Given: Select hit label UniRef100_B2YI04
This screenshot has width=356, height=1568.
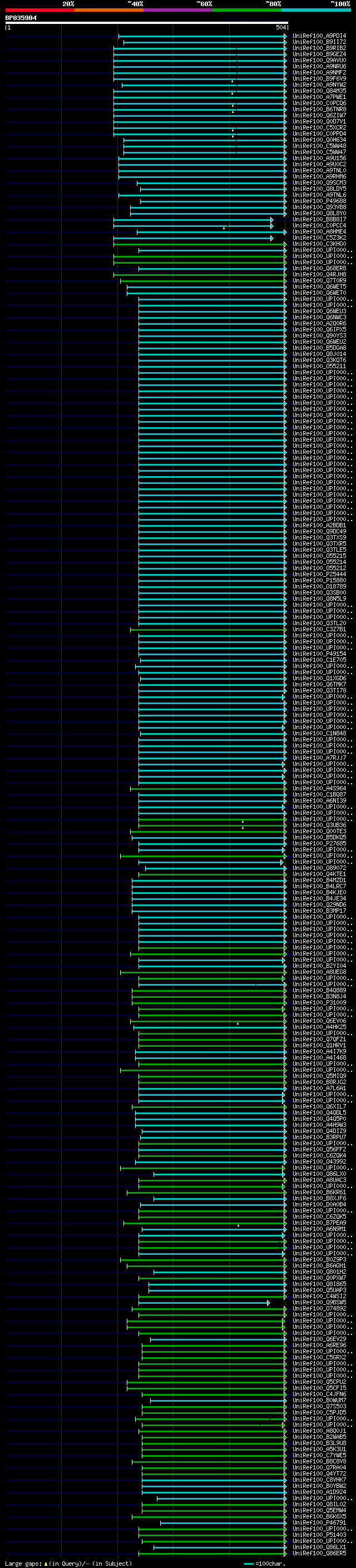Looking at the screenshot, I should point(319,966).
